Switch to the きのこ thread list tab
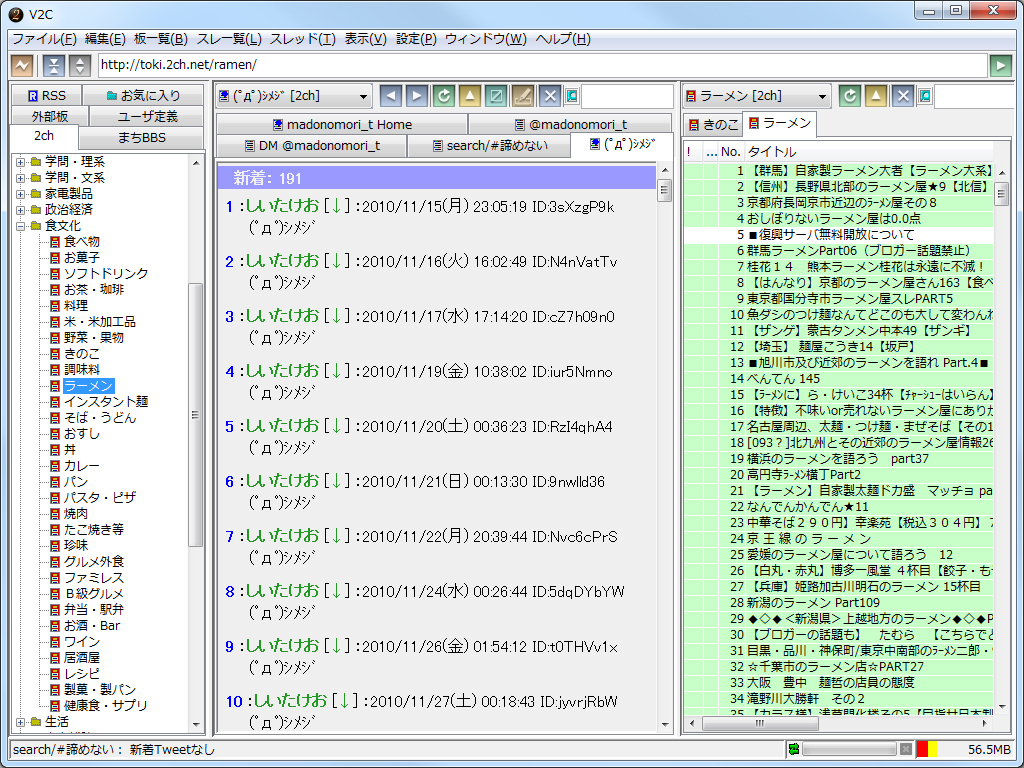Image resolution: width=1024 pixels, height=768 pixels. coord(712,124)
